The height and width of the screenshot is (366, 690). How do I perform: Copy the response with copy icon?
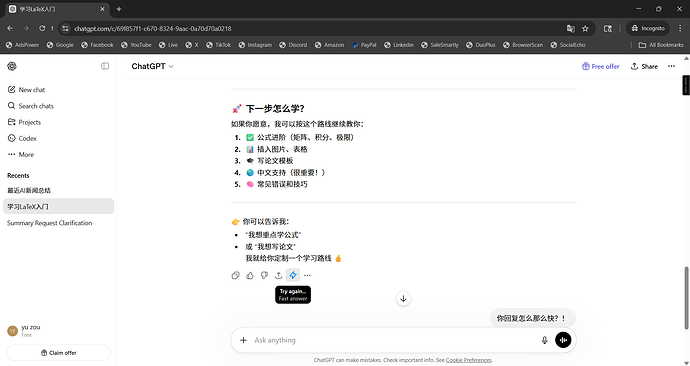tap(235, 275)
